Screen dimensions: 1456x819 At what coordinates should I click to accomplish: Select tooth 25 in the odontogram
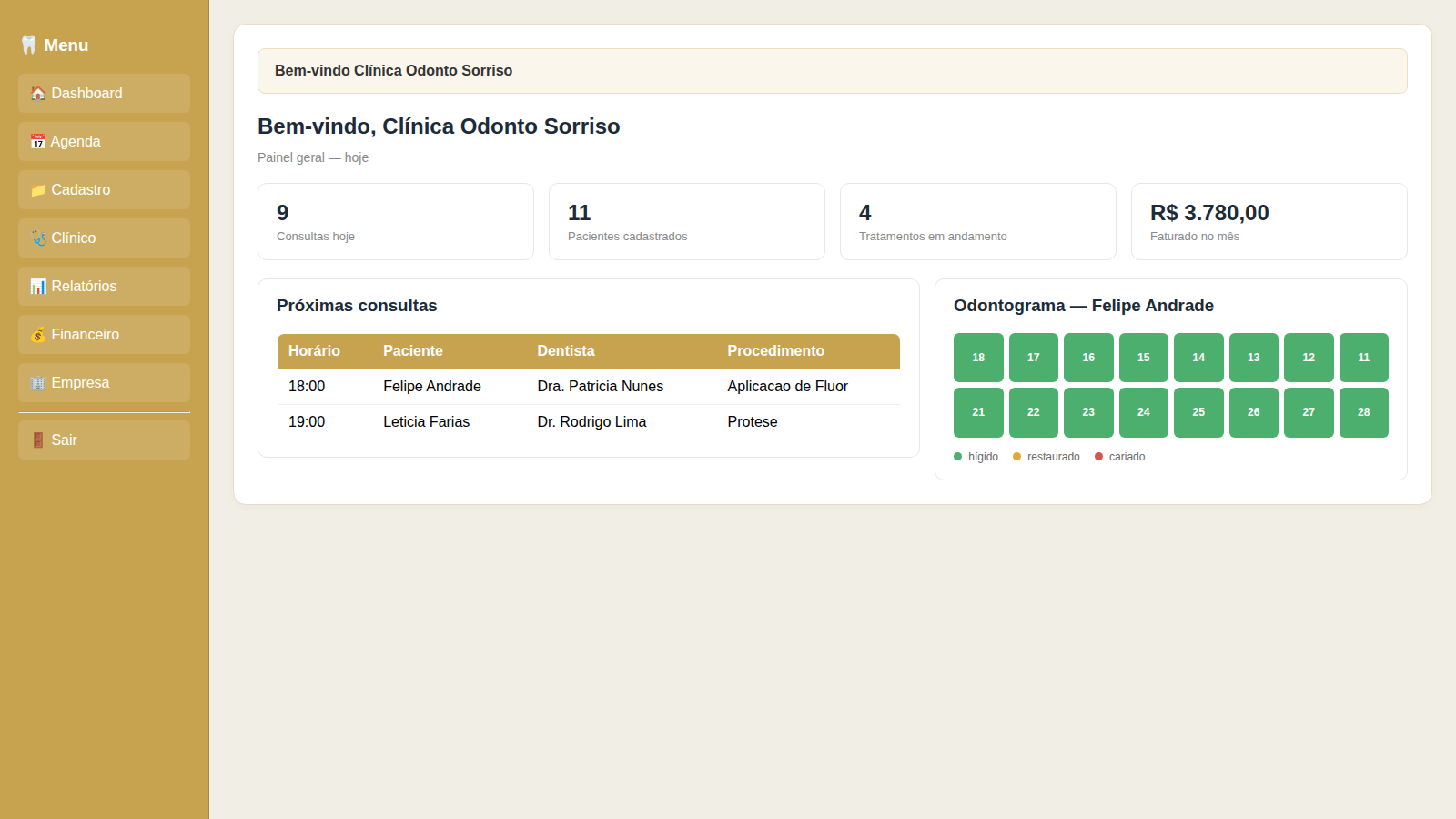pos(1198,412)
